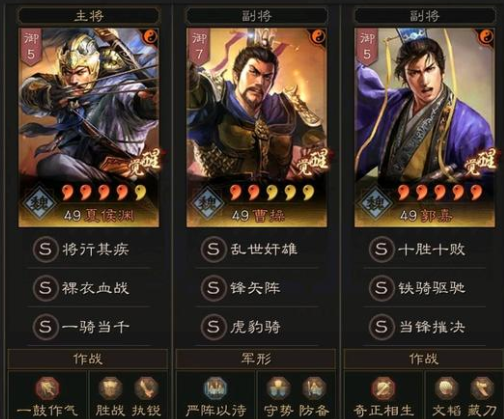
Task: Open the 将行其疾 skill entry
Action: pos(89,249)
